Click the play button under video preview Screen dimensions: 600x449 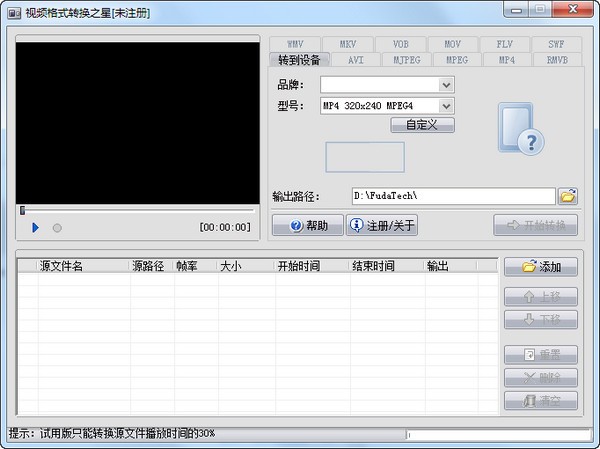pos(35,228)
